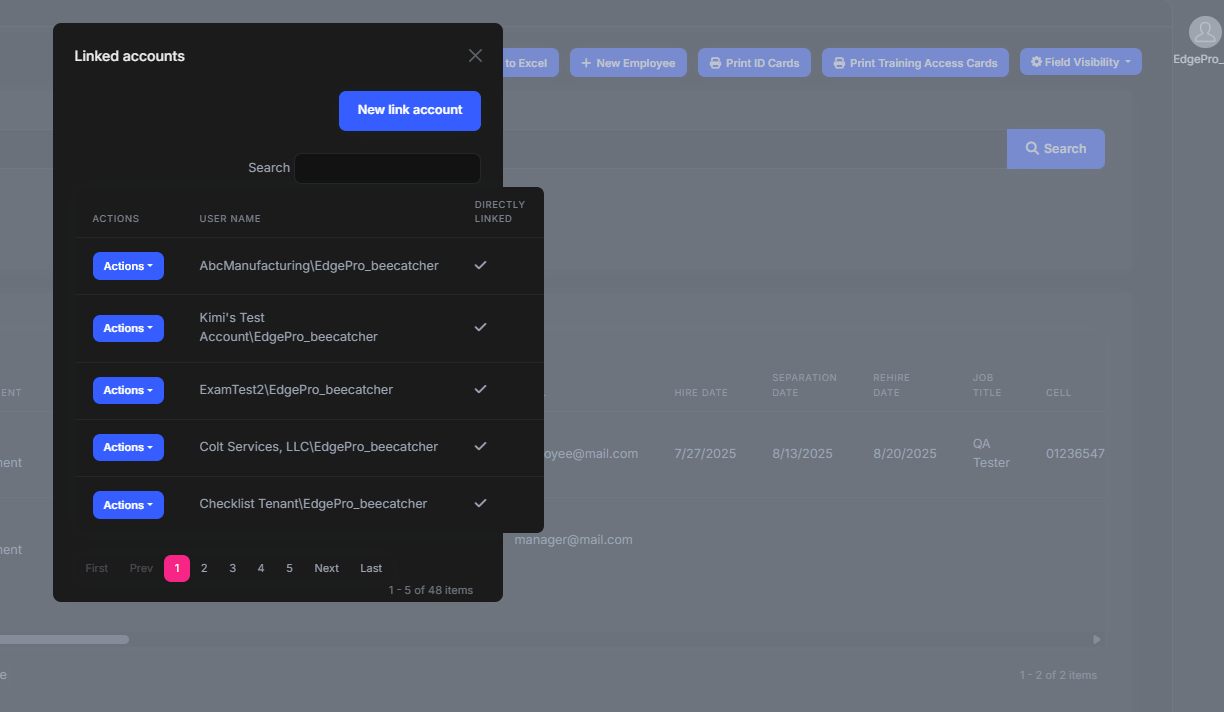The image size is (1224, 712).
Task: Click New Employee button in background page
Action: [x=628, y=63]
